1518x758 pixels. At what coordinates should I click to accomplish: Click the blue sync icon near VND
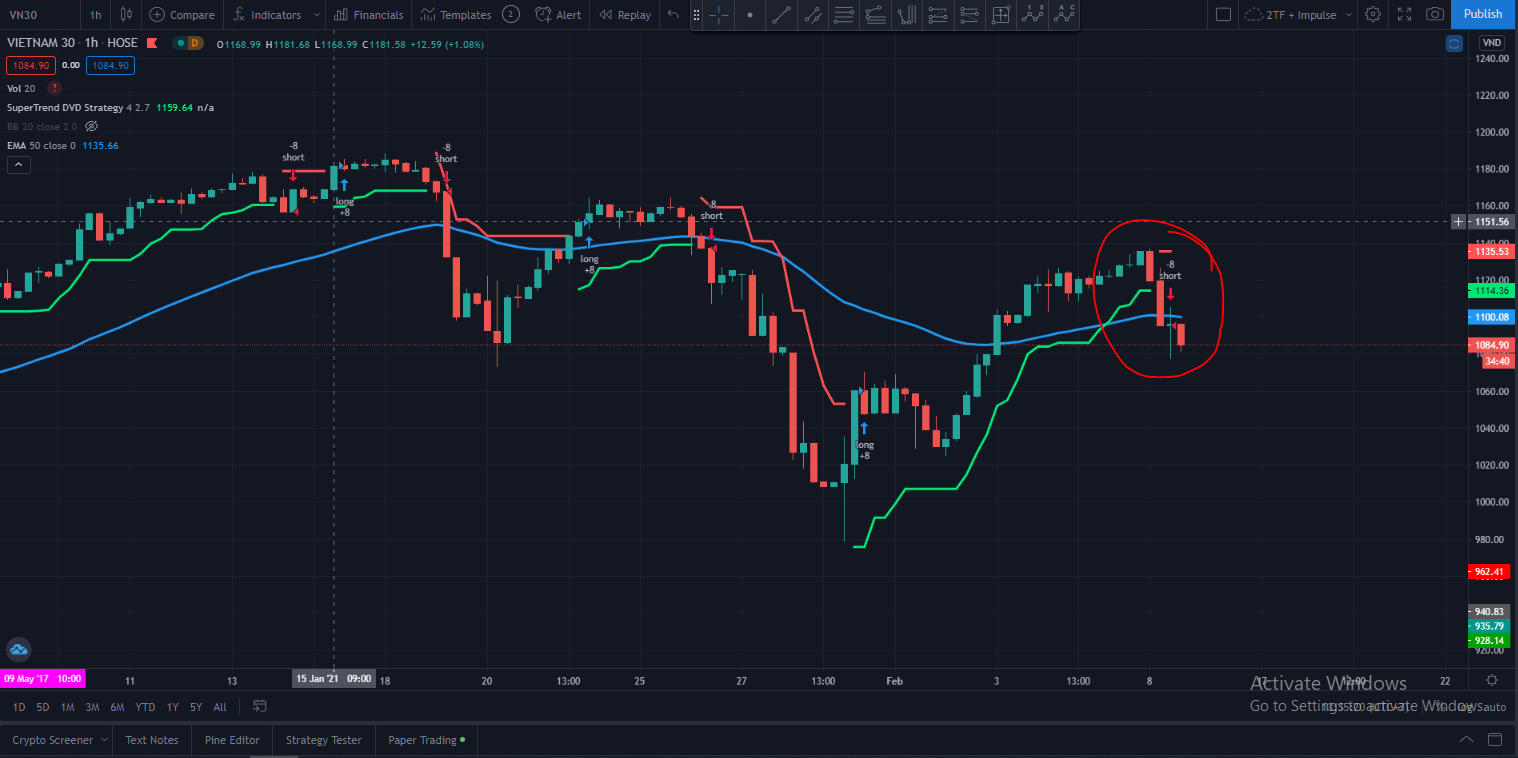coord(1454,43)
